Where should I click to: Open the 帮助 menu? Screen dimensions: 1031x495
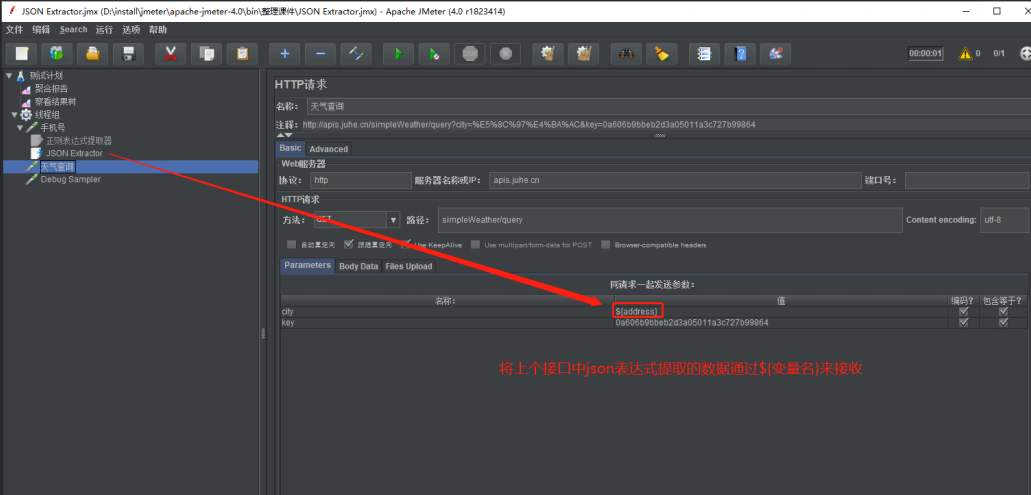pyautogui.click(x=158, y=30)
